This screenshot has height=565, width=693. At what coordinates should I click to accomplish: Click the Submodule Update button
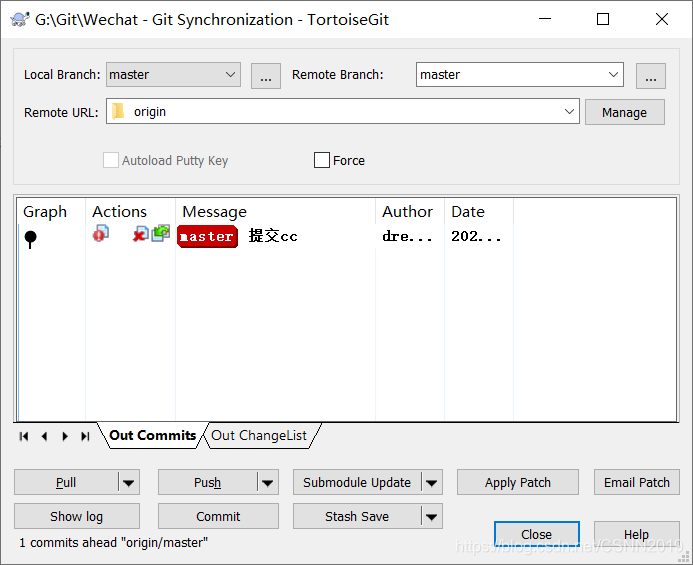click(x=357, y=482)
